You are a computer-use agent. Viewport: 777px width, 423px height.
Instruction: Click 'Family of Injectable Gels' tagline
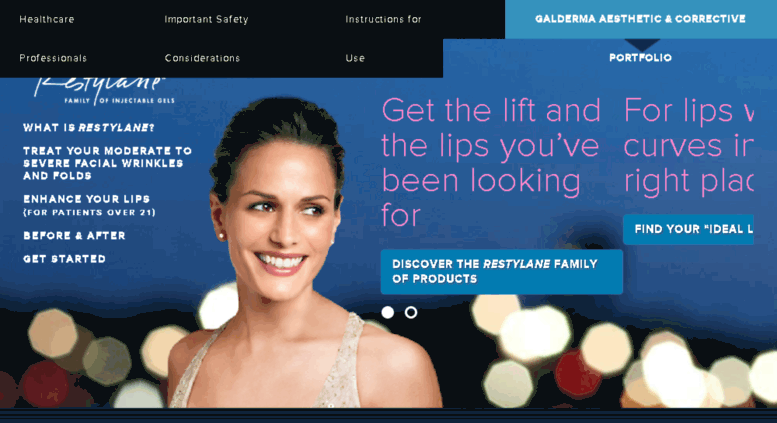[119, 101]
